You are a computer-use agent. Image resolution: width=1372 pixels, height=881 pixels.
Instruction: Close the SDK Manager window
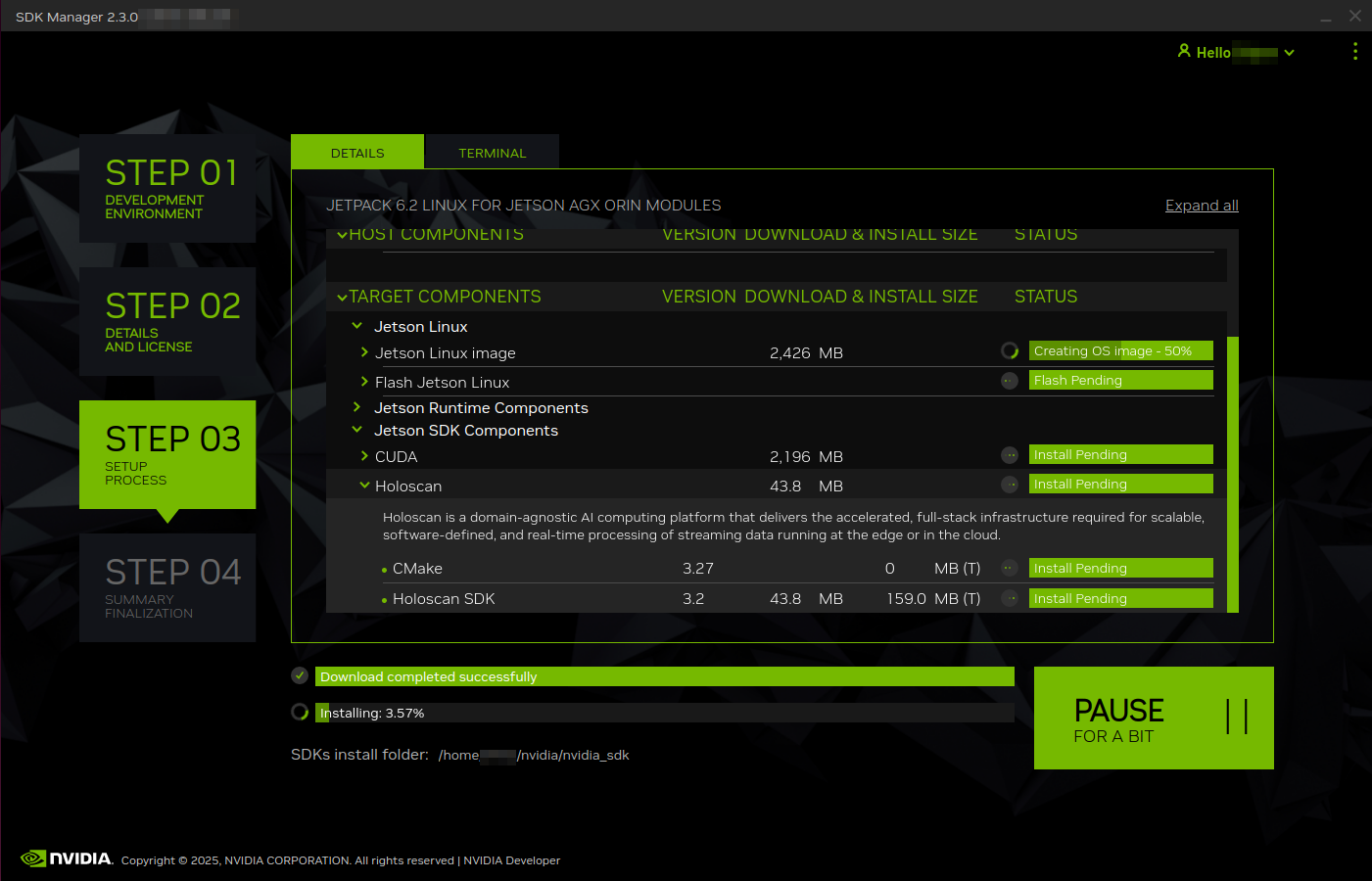pyautogui.click(x=1355, y=16)
